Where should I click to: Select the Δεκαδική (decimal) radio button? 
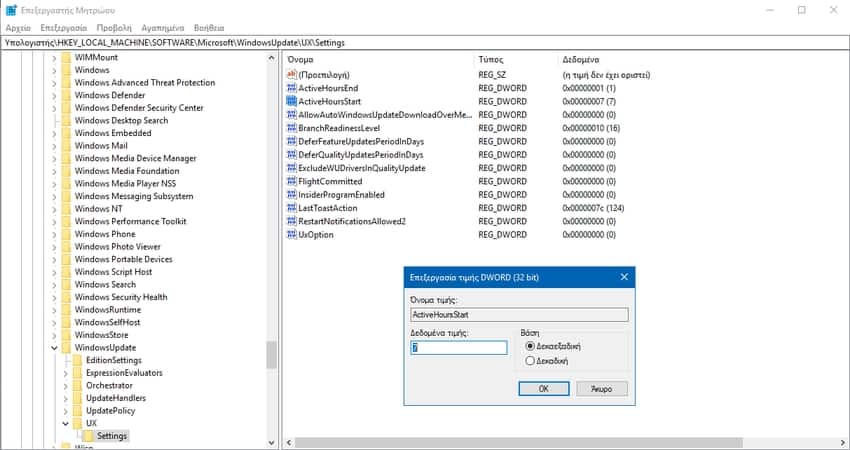coord(530,361)
